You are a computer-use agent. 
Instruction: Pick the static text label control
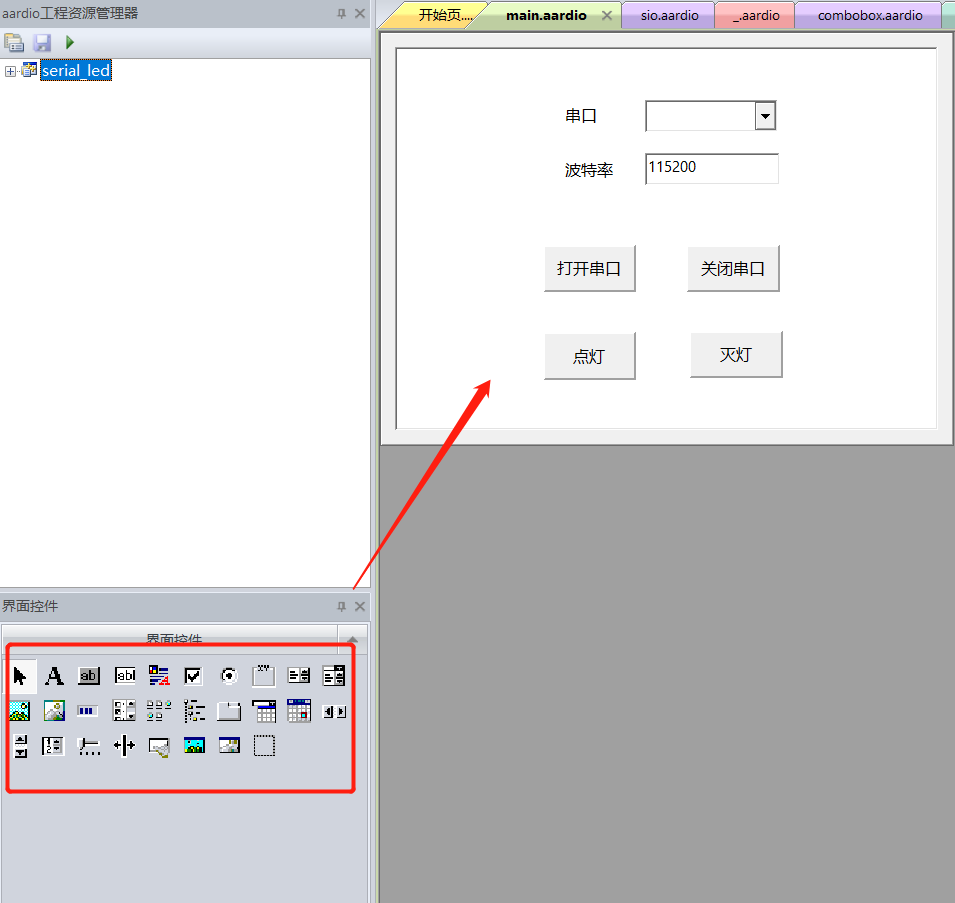pos(54,676)
